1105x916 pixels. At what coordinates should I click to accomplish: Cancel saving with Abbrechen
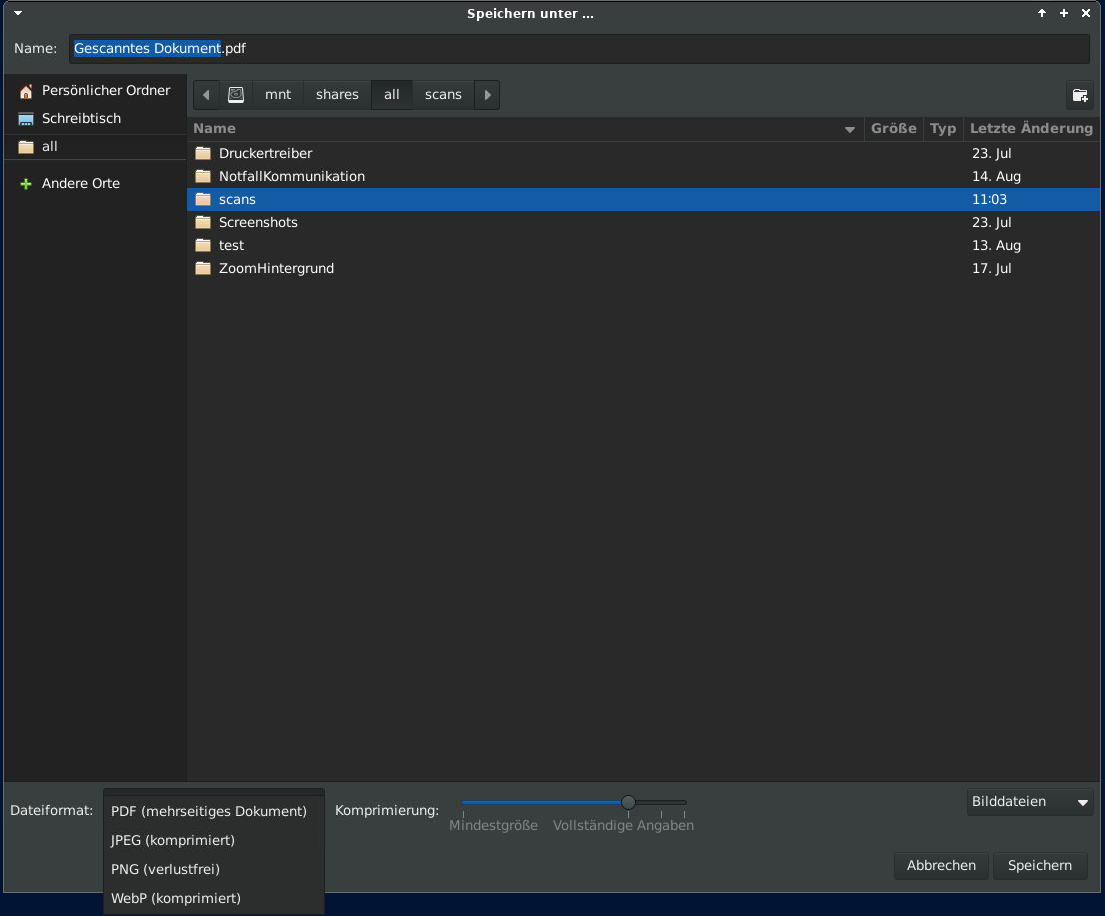pos(941,866)
